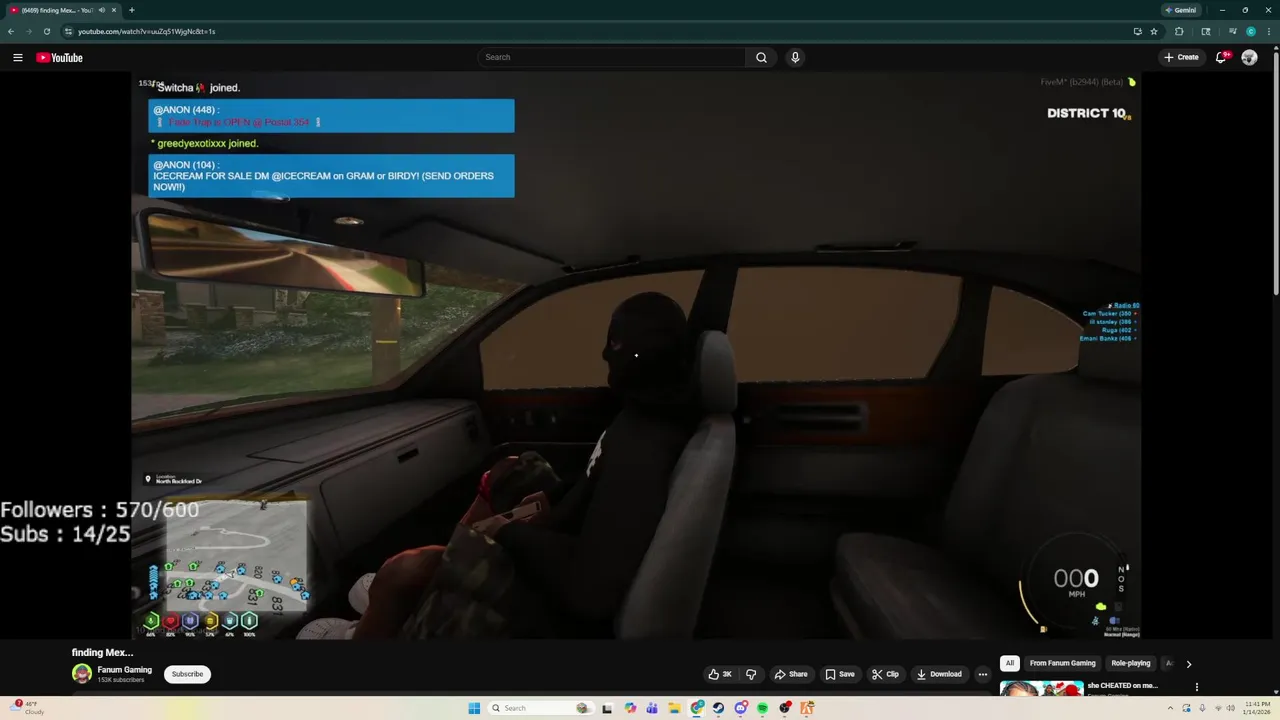Go back in the browser
This screenshot has width=1280, height=720.
11,31
